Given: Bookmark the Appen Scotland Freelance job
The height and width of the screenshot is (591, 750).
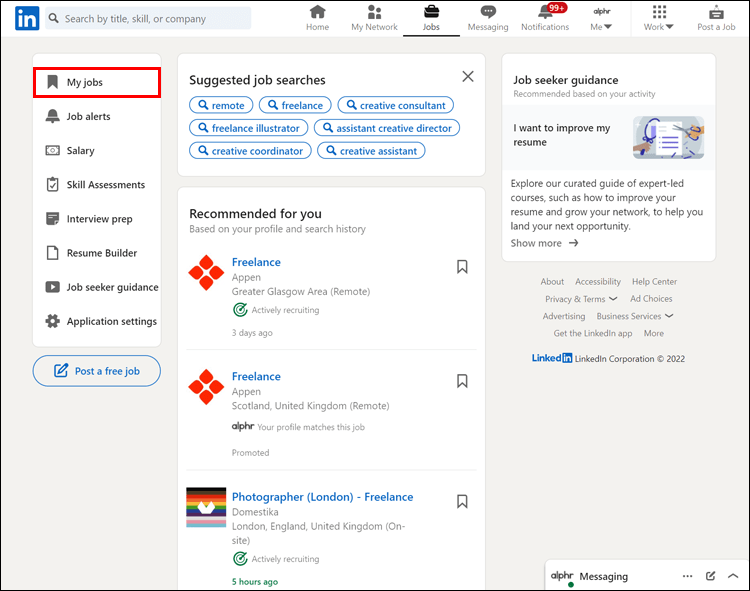Looking at the screenshot, I should 462,381.
